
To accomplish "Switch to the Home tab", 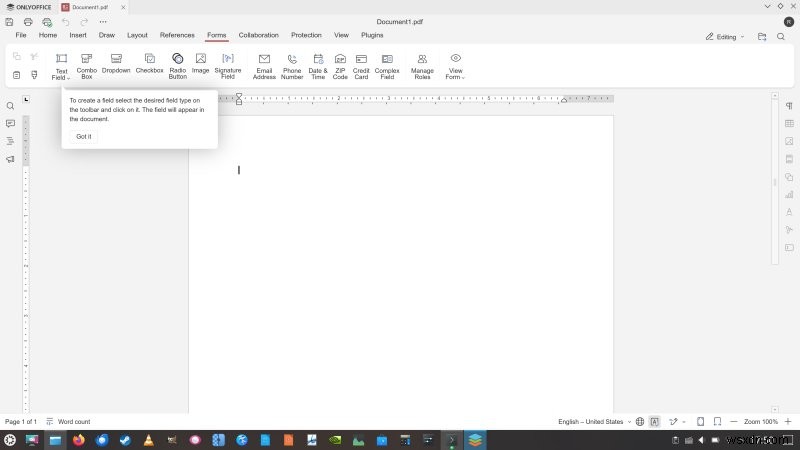I will pos(48,35).
